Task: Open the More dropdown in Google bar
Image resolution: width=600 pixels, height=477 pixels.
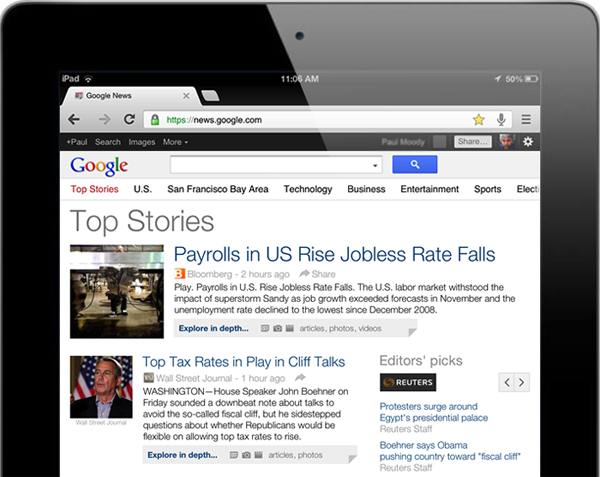Action: coord(175,142)
